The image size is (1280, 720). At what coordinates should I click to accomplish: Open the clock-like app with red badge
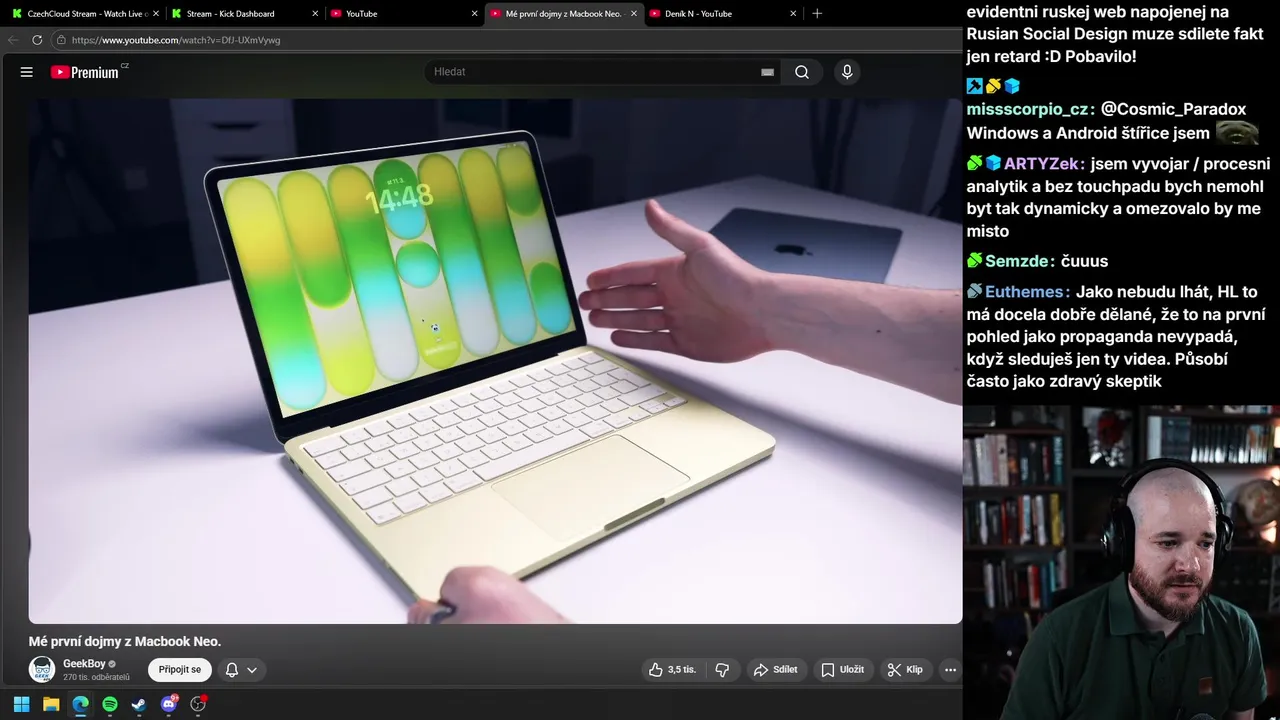click(x=198, y=704)
